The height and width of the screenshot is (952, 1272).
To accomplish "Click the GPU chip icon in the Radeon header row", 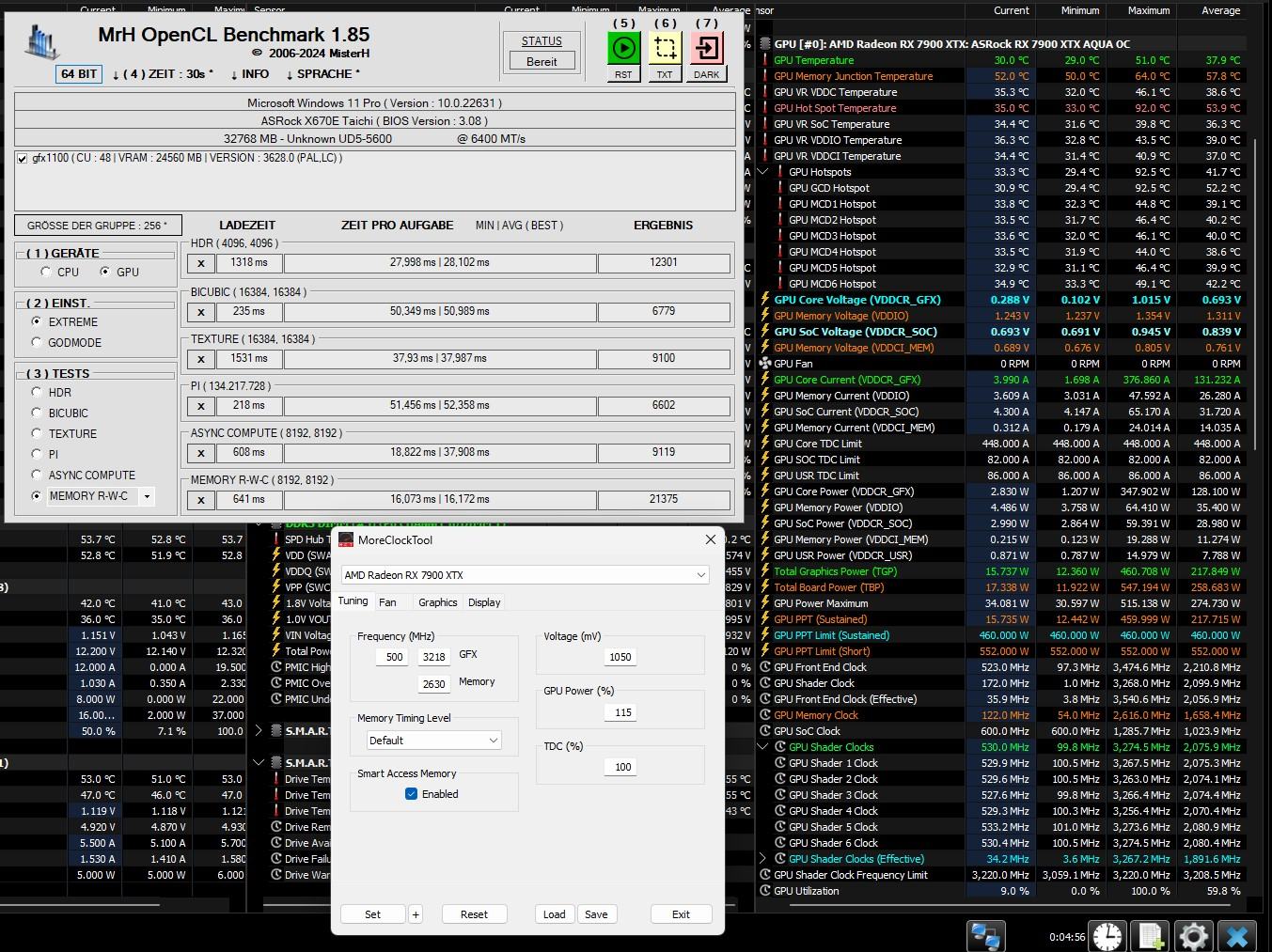I will 764,44.
